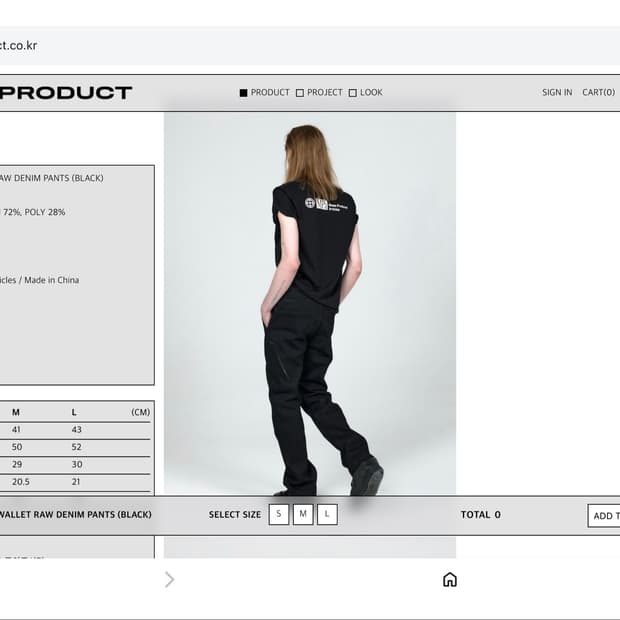
Task: Tap the home icon in bottom bar
Action: pos(450,580)
